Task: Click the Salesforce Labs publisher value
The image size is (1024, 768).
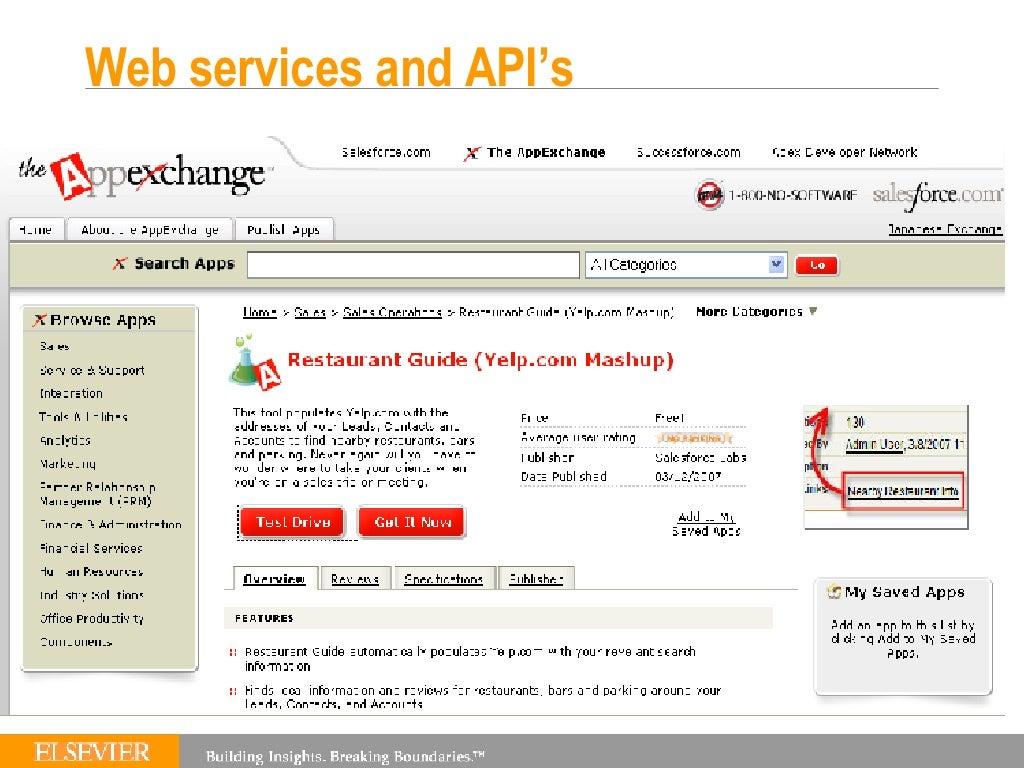Action: tap(701, 458)
